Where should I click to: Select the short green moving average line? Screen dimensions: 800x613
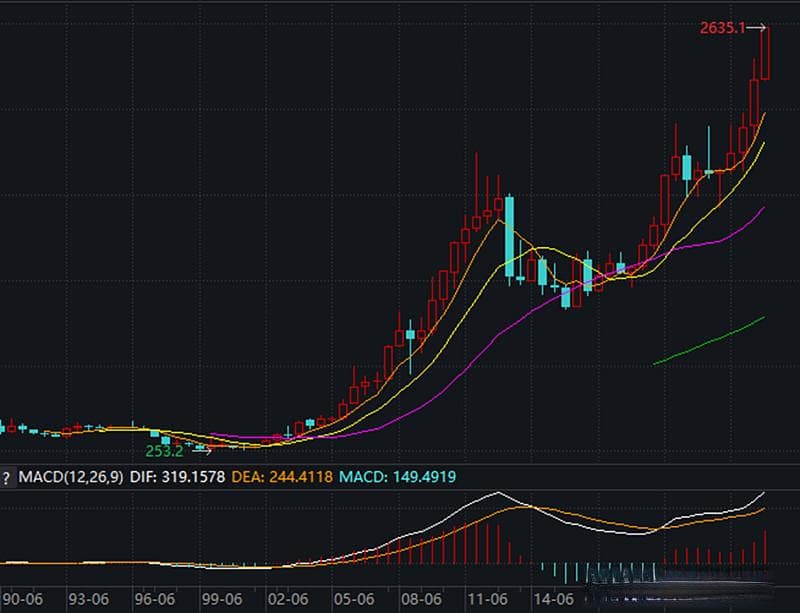(x=709, y=340)
